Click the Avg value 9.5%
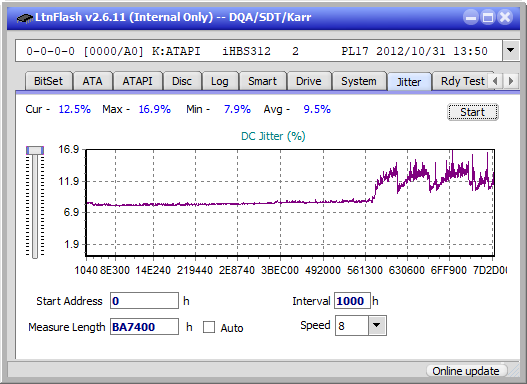Viewport: 527px width, 384px height. [317, 109]
